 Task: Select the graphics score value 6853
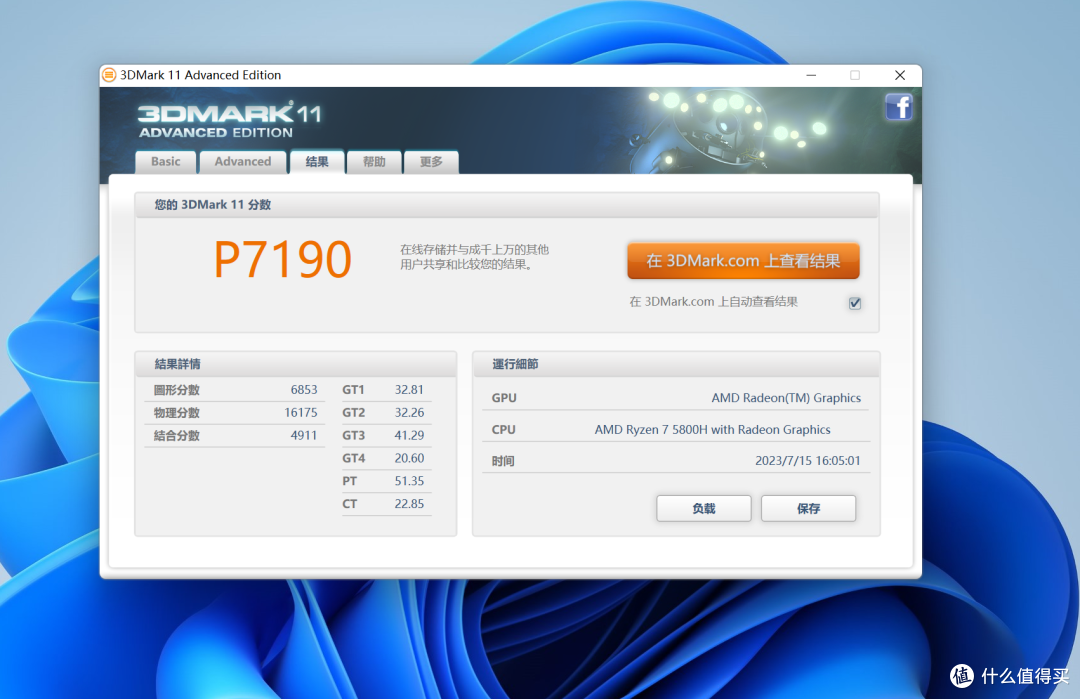click(x=304, y=390)
